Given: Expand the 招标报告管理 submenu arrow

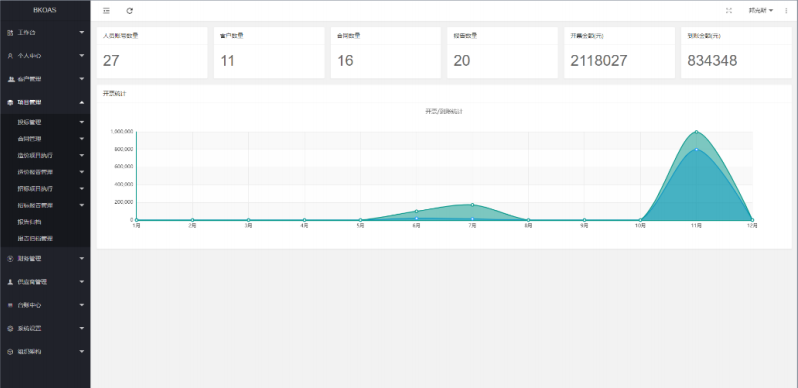Looking at the screenshot, I should 82,205.
